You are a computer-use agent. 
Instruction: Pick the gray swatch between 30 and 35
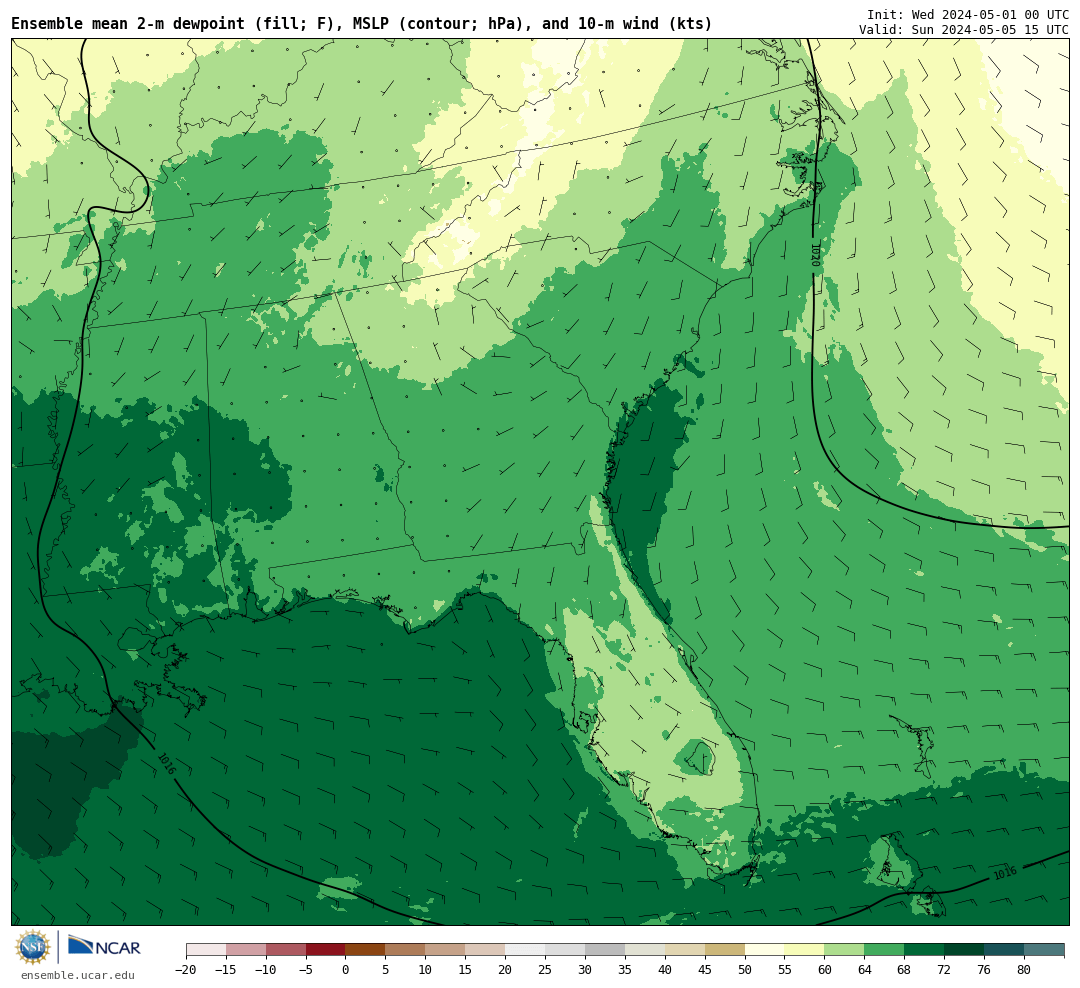tap(605, 950)
